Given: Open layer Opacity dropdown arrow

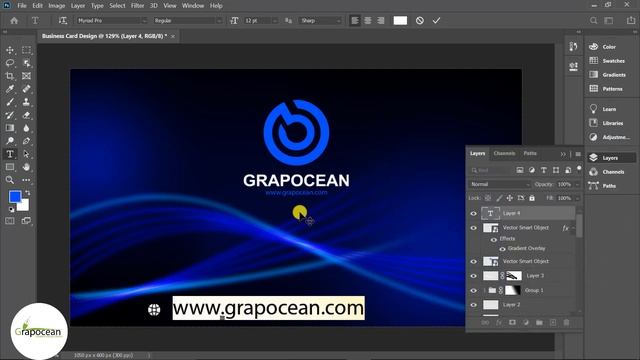Looking at the screenshot, I should pos(578,184).
